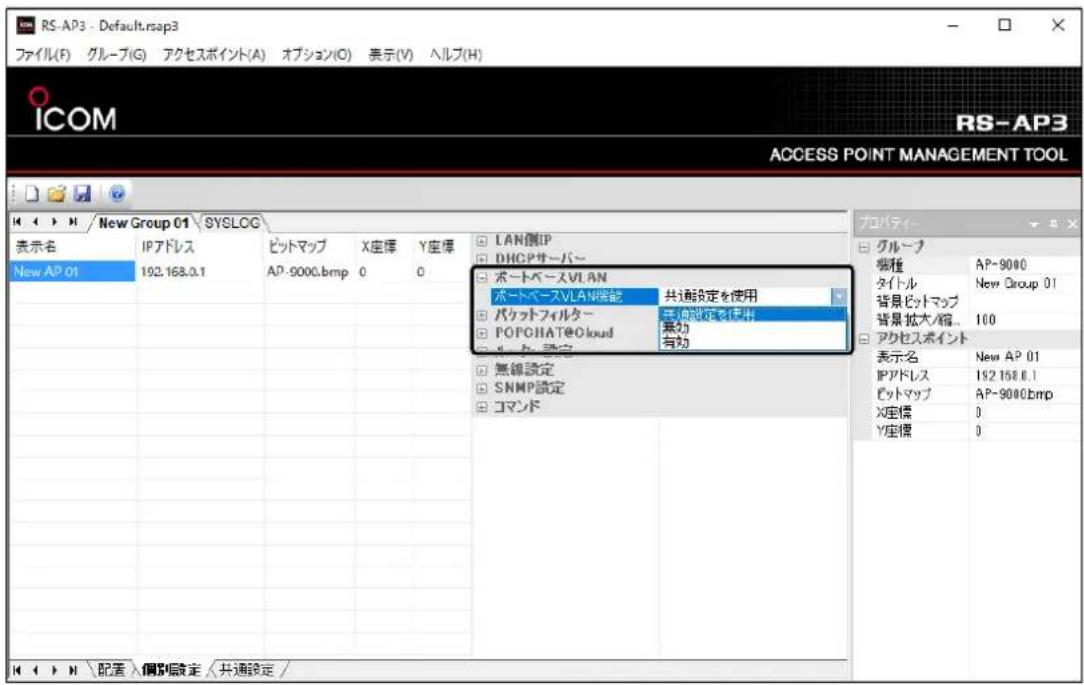This screenshot has width=1084, height=685.
Task: Go to next group tab with top arrow
Action: (53, 223)
